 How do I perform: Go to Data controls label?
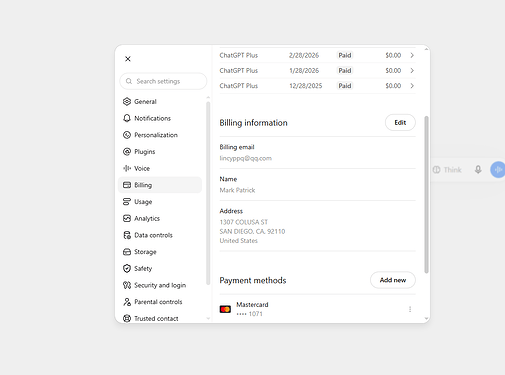[x=153, y=235]
